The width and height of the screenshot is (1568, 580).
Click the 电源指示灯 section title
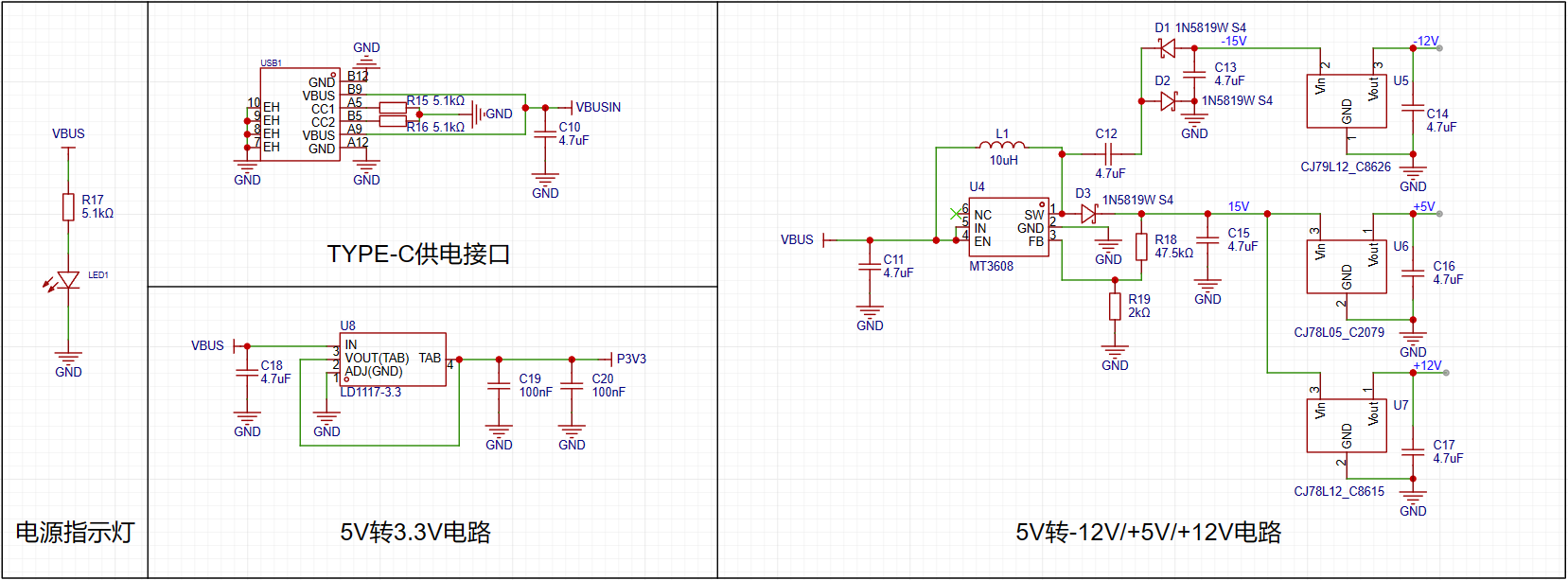75,532
